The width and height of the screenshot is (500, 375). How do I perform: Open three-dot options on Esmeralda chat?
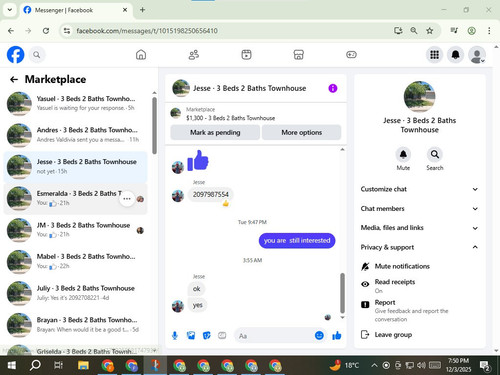tap(127, 199)
